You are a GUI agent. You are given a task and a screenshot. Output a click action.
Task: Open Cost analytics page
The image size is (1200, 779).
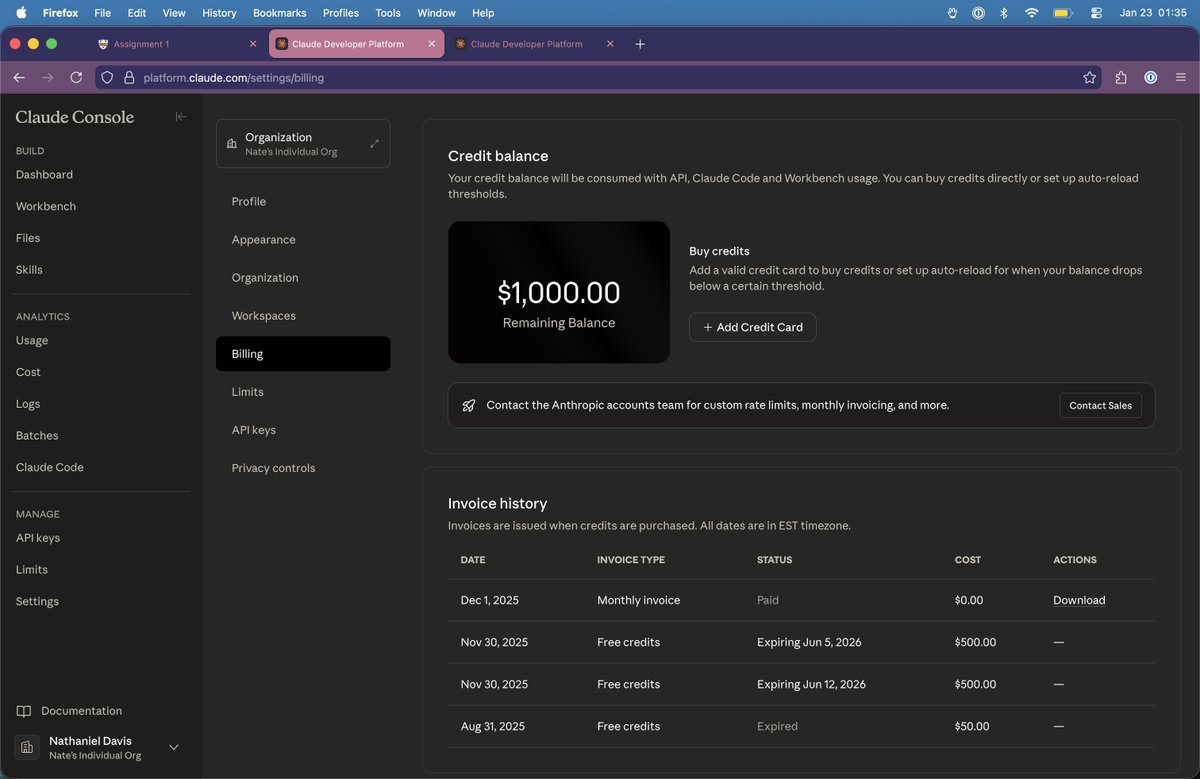click(28, 372)
